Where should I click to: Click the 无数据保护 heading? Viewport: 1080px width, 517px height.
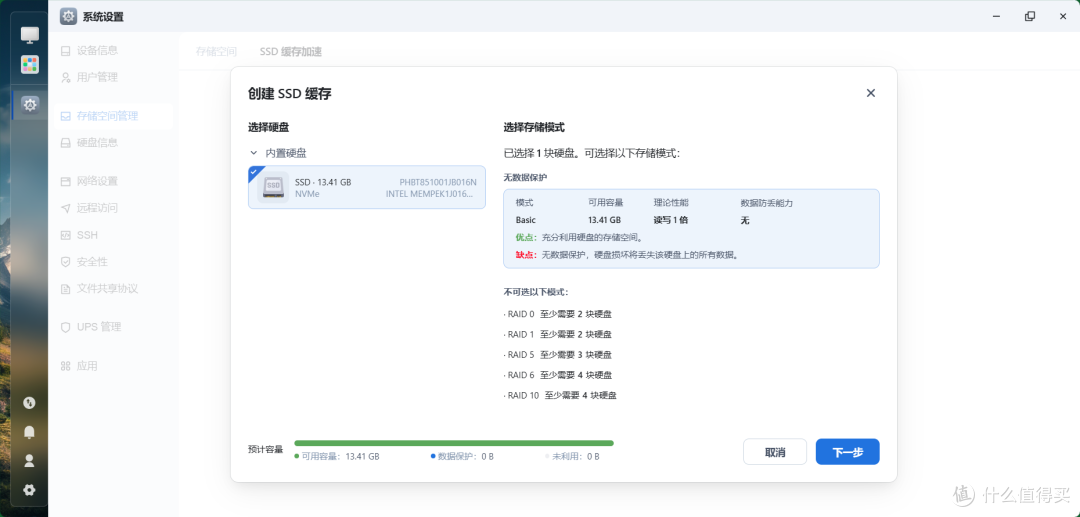[524, 178]
